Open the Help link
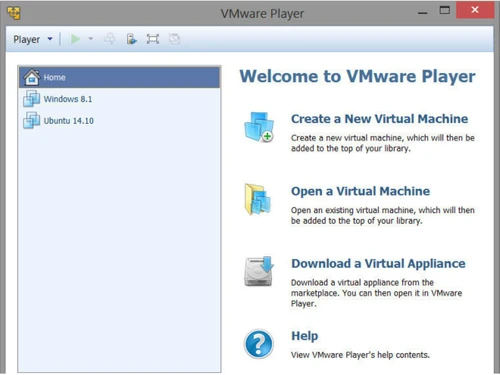 coord(305,336)
